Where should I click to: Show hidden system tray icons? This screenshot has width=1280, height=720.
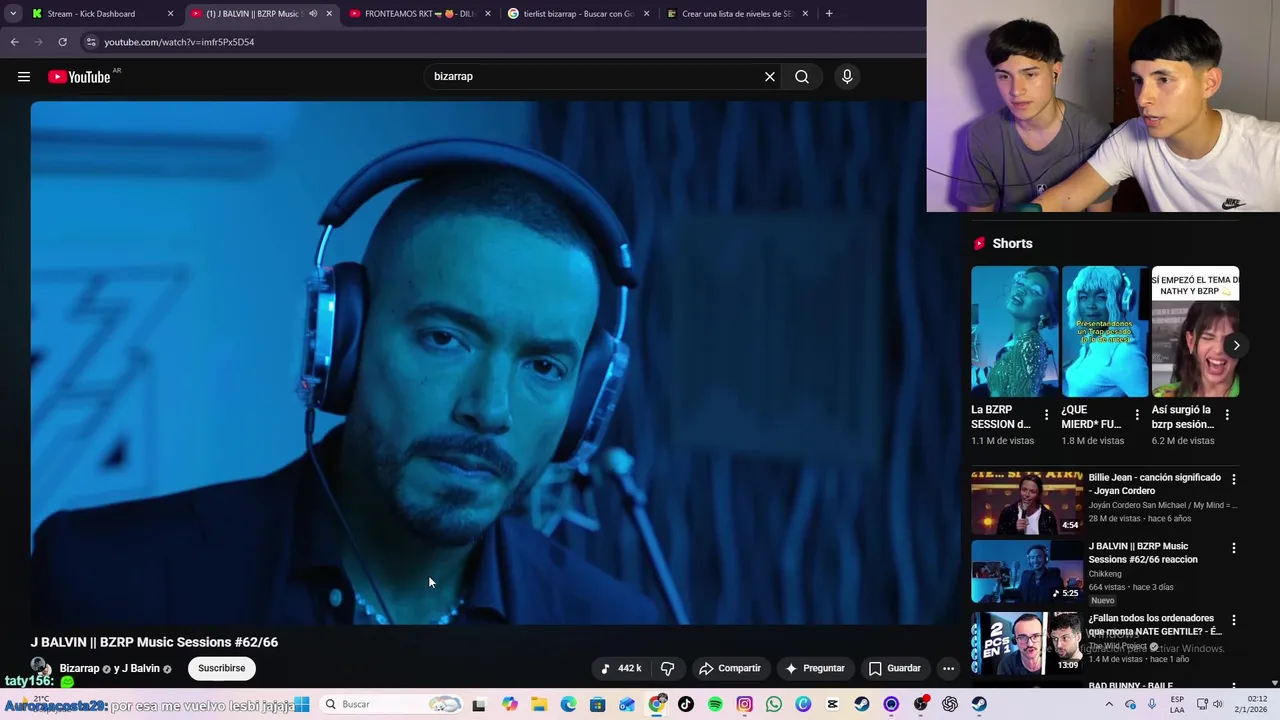pyautogui.click(x=1109, y=704)
